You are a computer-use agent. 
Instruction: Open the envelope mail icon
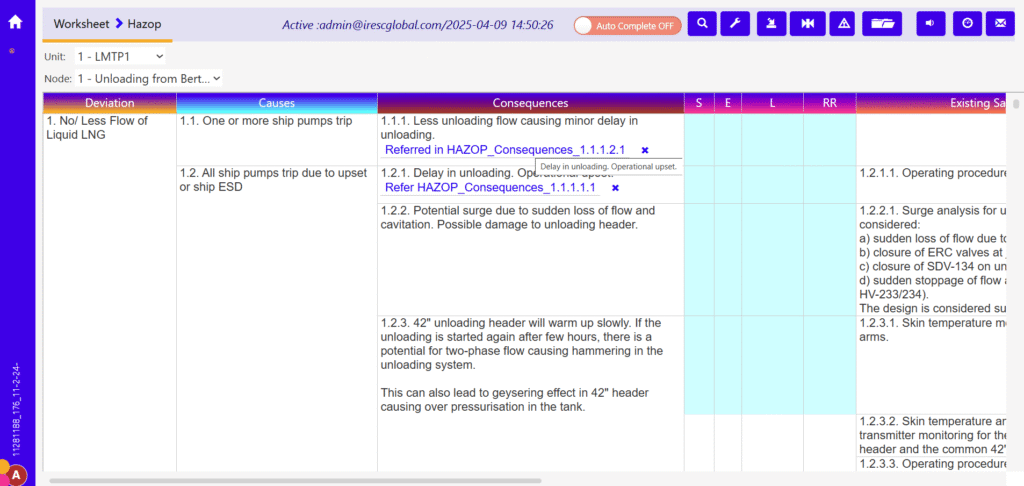coord(1000,23)
